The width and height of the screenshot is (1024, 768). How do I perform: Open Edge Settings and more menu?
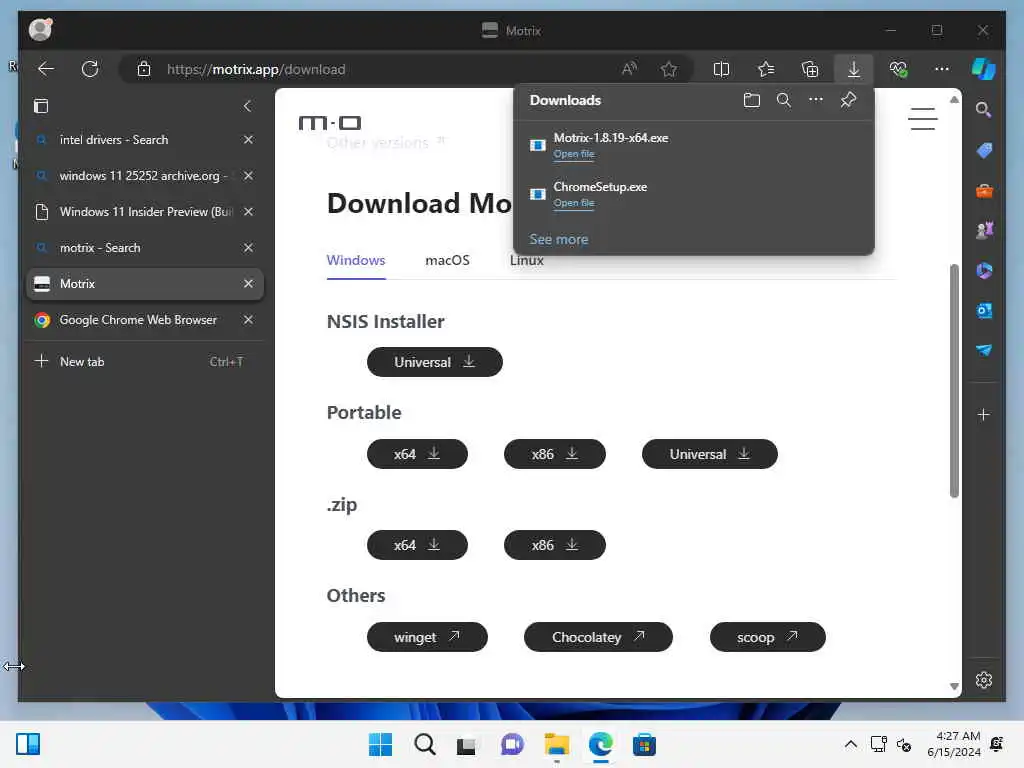click(x=942, y=69)
